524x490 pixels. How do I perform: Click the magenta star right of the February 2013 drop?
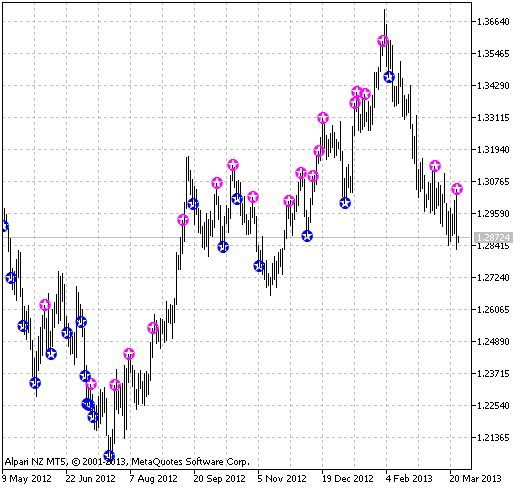(x=435, y=166)
